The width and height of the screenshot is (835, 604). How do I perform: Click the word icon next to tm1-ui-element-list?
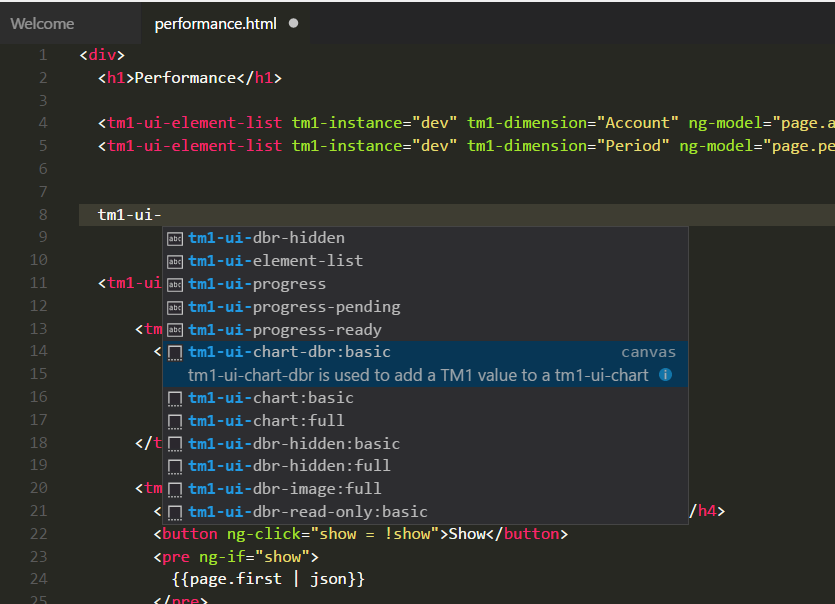175,261
